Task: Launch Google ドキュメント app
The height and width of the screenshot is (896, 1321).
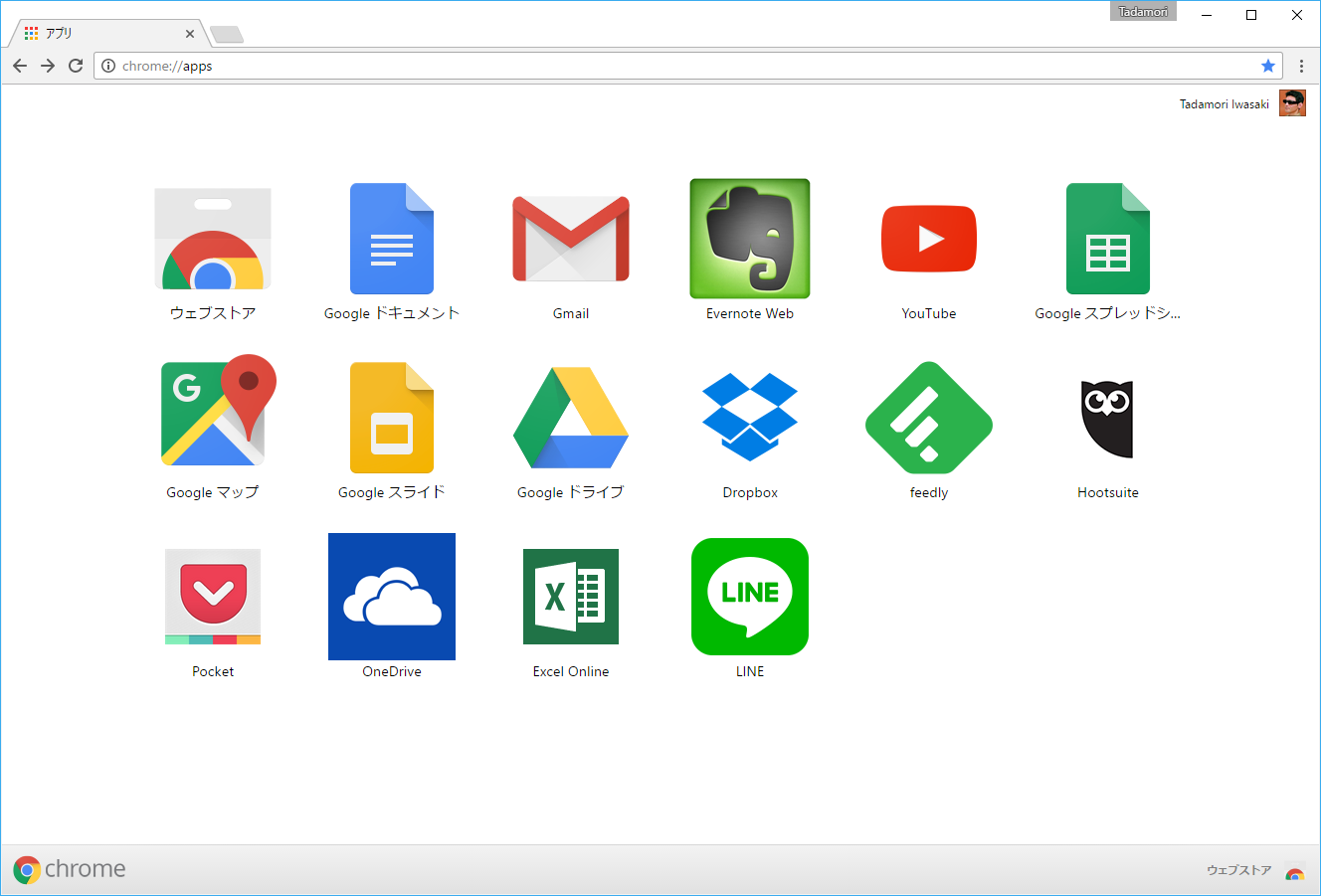Action: coord(392,239)
